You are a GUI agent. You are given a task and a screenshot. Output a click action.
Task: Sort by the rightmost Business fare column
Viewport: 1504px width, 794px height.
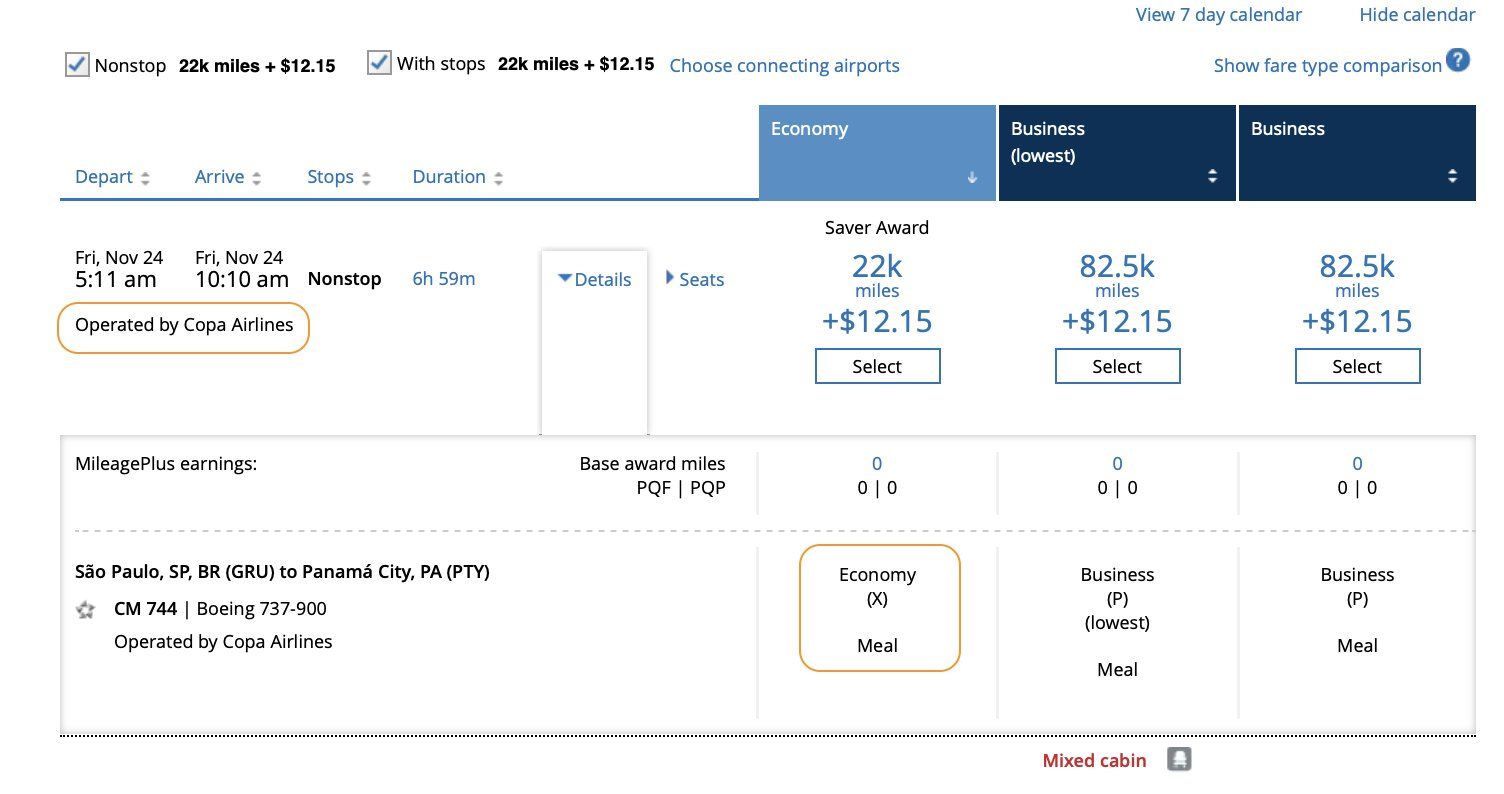1357,153
